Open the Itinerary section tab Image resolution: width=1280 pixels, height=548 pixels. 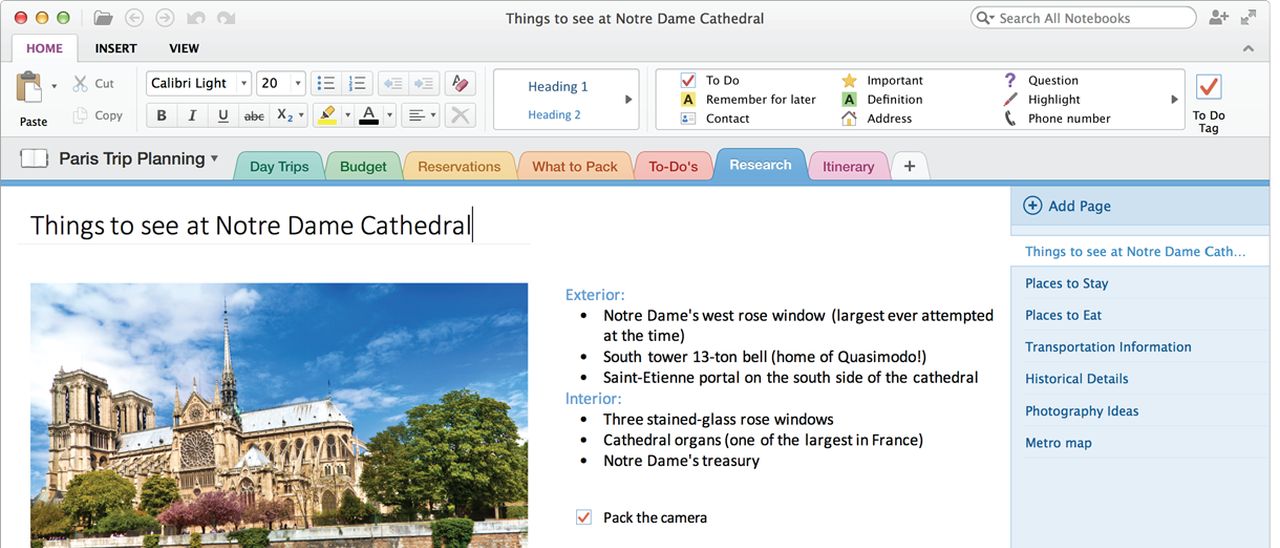pos(848,166)
